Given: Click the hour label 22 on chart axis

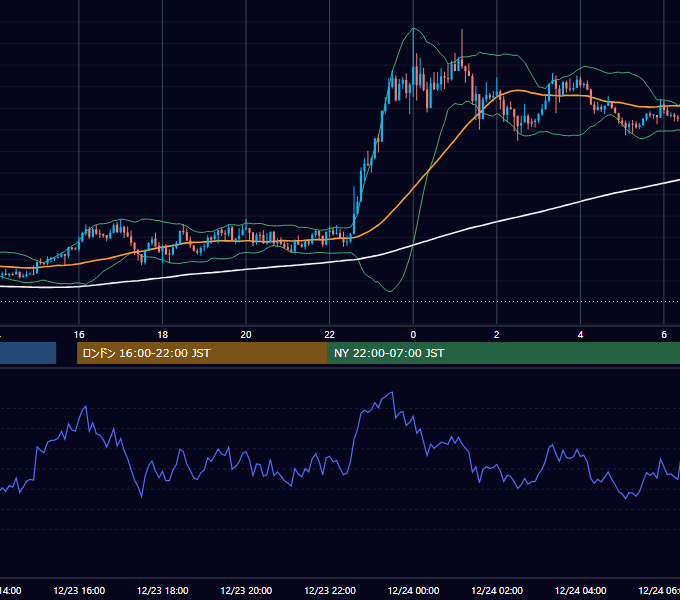Looking at the screenshot, I should coord(330,335).
